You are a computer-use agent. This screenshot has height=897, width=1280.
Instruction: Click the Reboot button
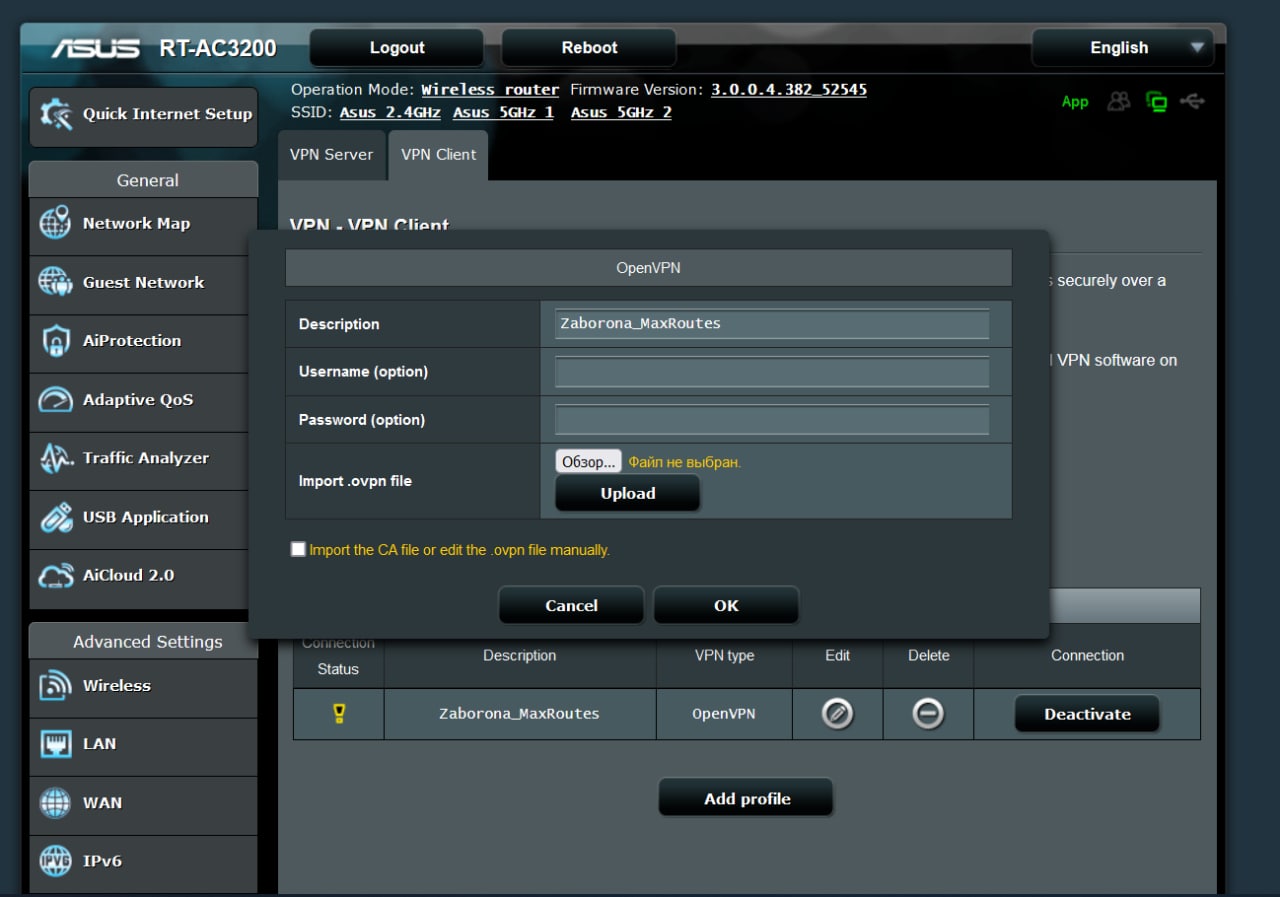(x=589, y=47)
